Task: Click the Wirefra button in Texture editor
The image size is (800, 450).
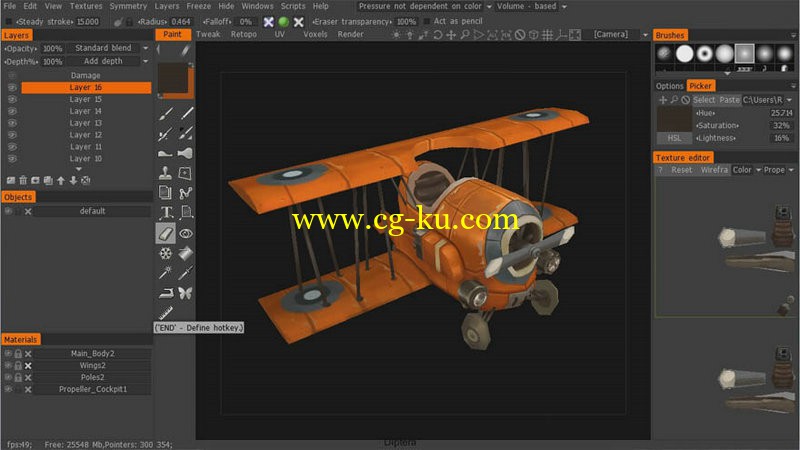Action: tap(714, 170)
